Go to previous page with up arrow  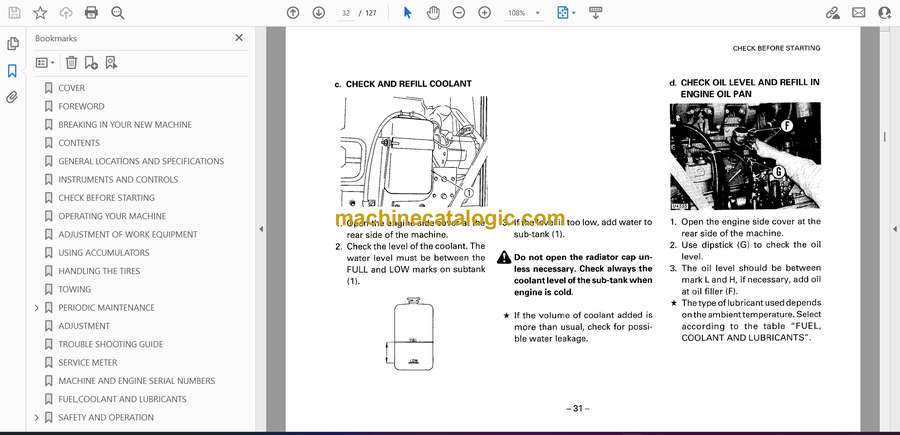[x=293, y=13]
